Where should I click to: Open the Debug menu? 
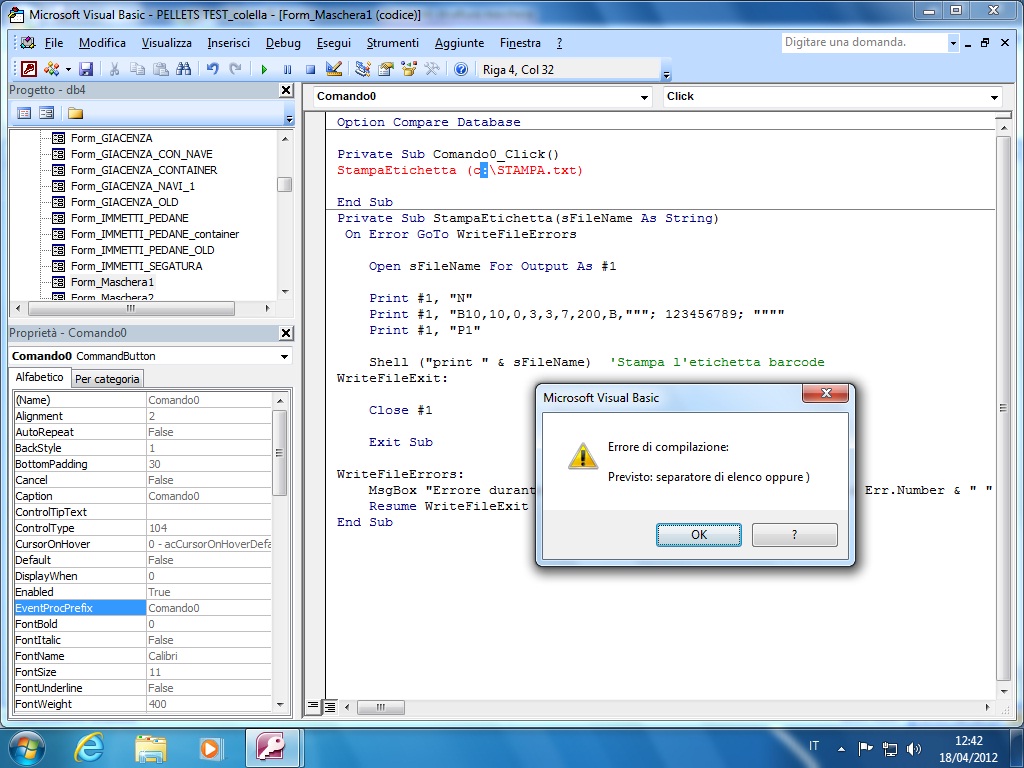click(x=283, y=43)
